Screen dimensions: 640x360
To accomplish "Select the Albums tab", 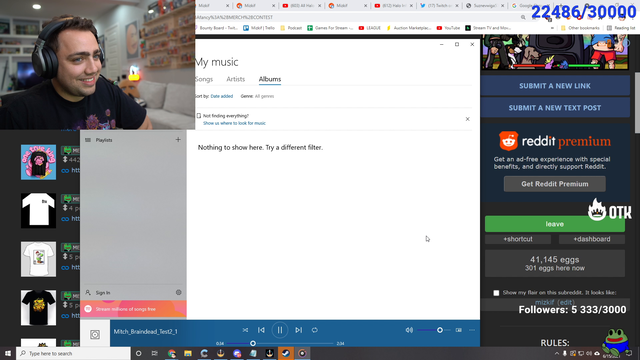I will point(270,79).
